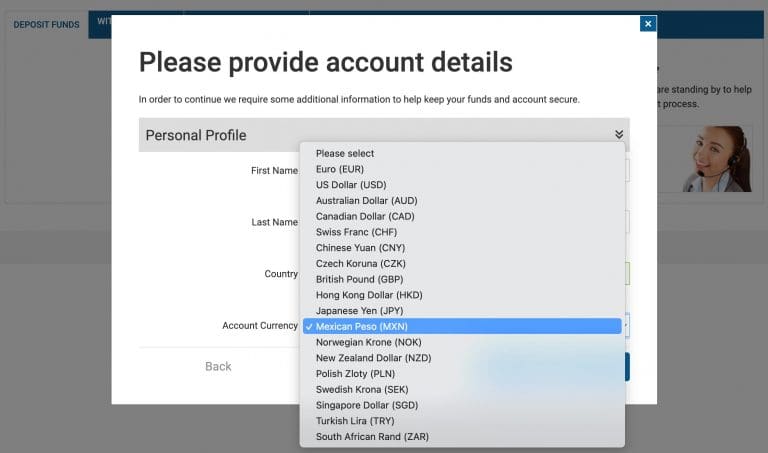Close the account details dialog

(648, 24)
